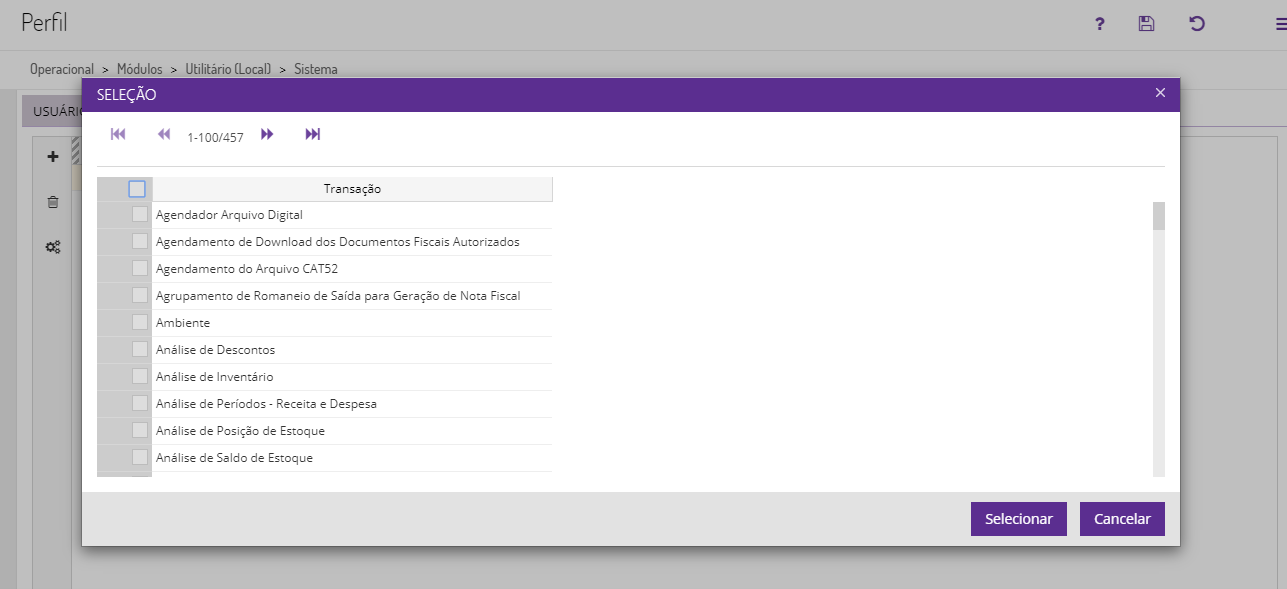Check the Agendador Arquivo Digital checkbox

point(140,215)
